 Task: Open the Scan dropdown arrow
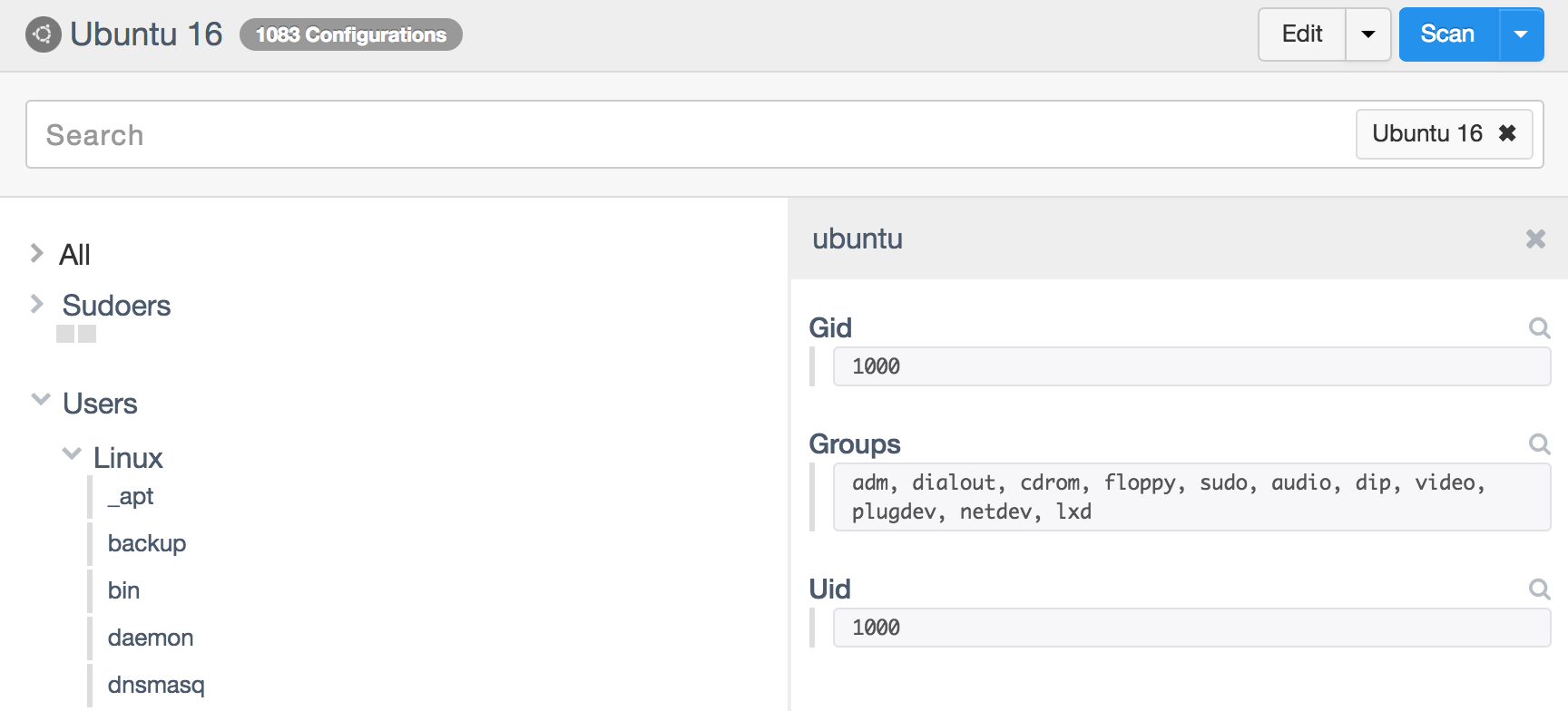[1522, 34]
